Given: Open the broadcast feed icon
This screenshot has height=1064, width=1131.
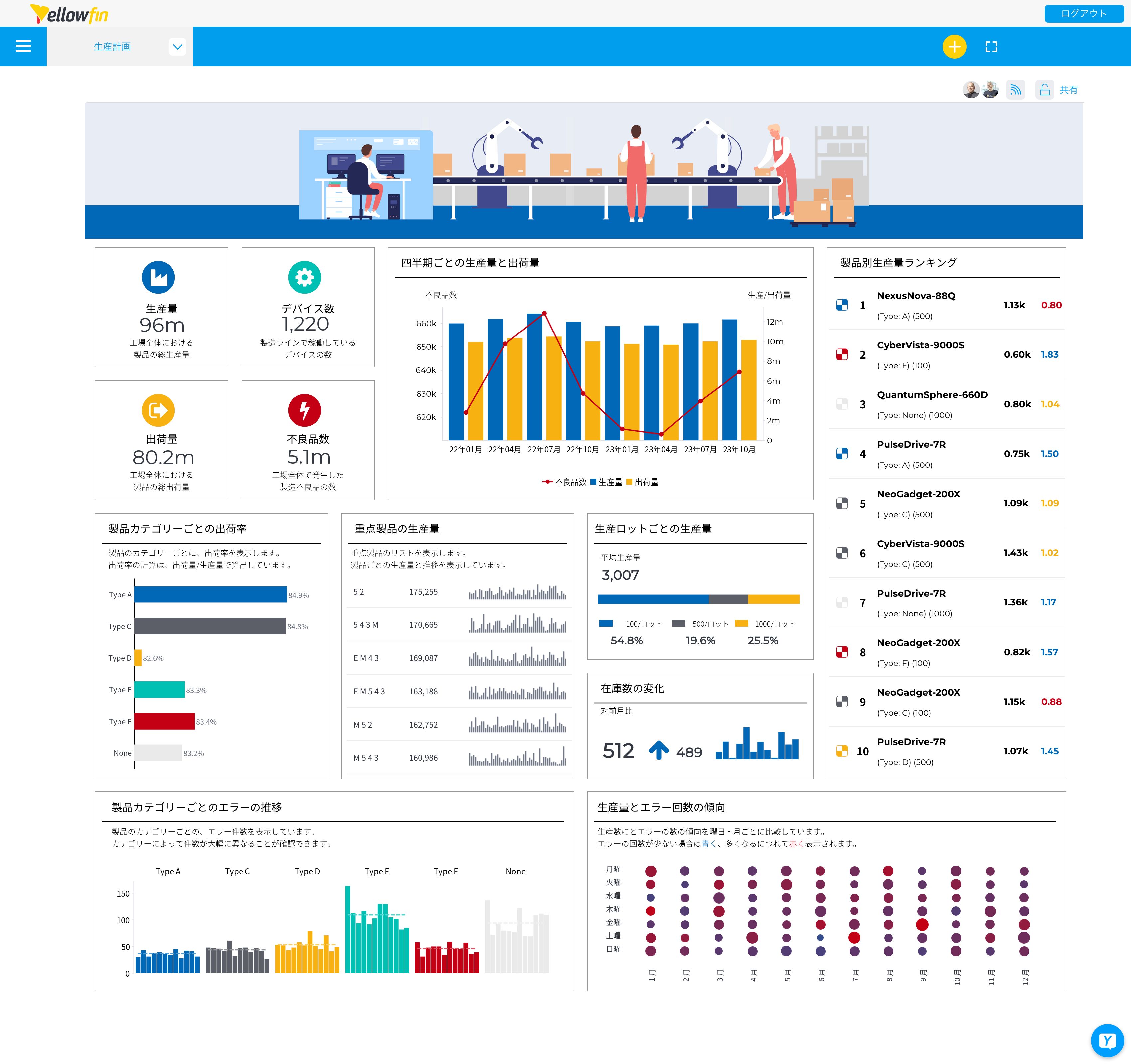Looking at the screenshot, I should 1015,90.
